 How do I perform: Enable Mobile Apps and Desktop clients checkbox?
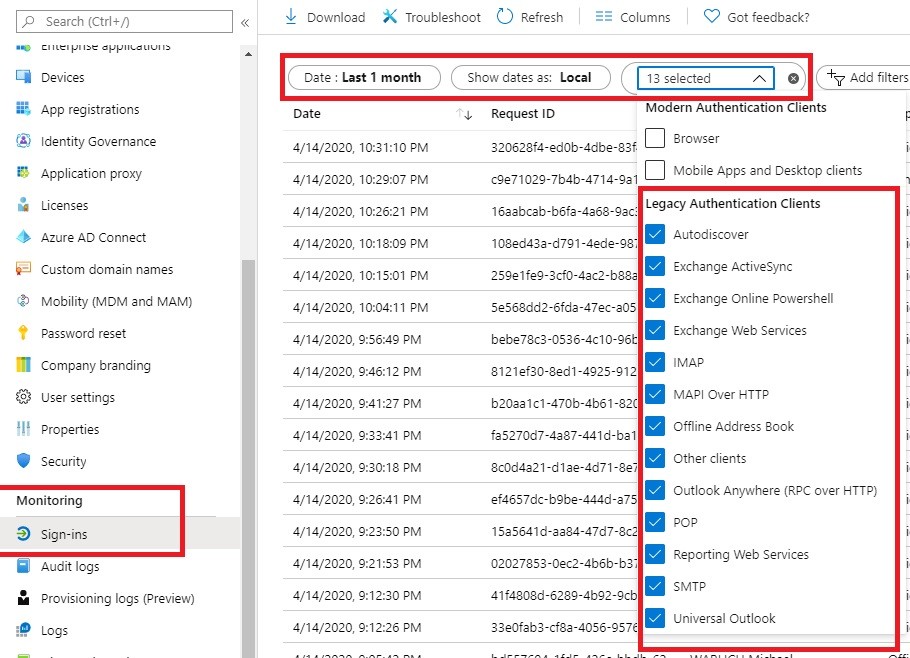click(655, 171)
